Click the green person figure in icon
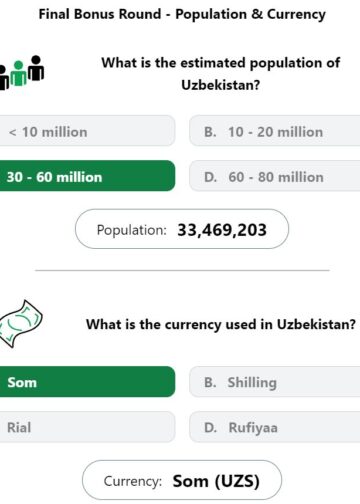Screen dimensions: 360x504 (x=18, y=74)
